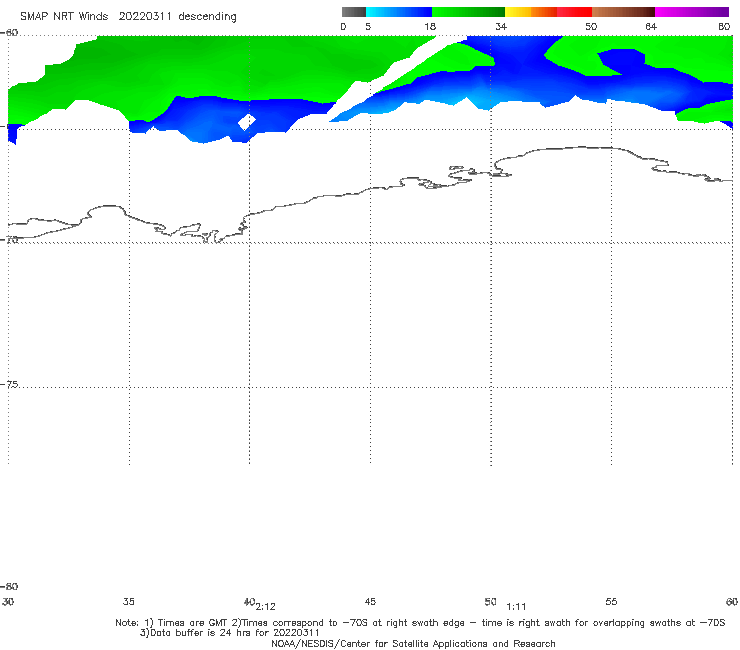
Task: Pick the green segment of the wind color bar
Action: (468, 12)
